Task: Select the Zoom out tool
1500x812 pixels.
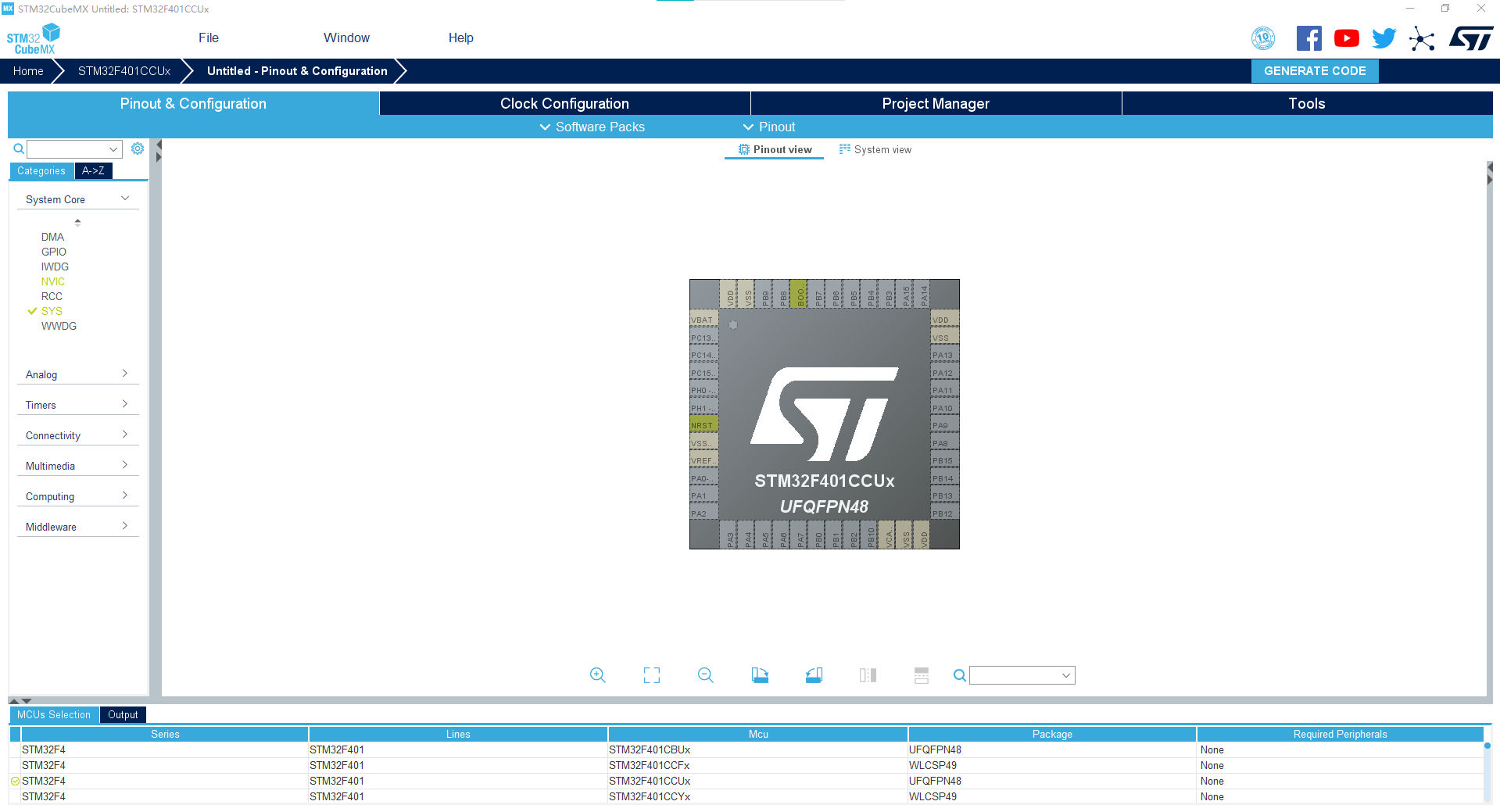Action: point(705,674)
